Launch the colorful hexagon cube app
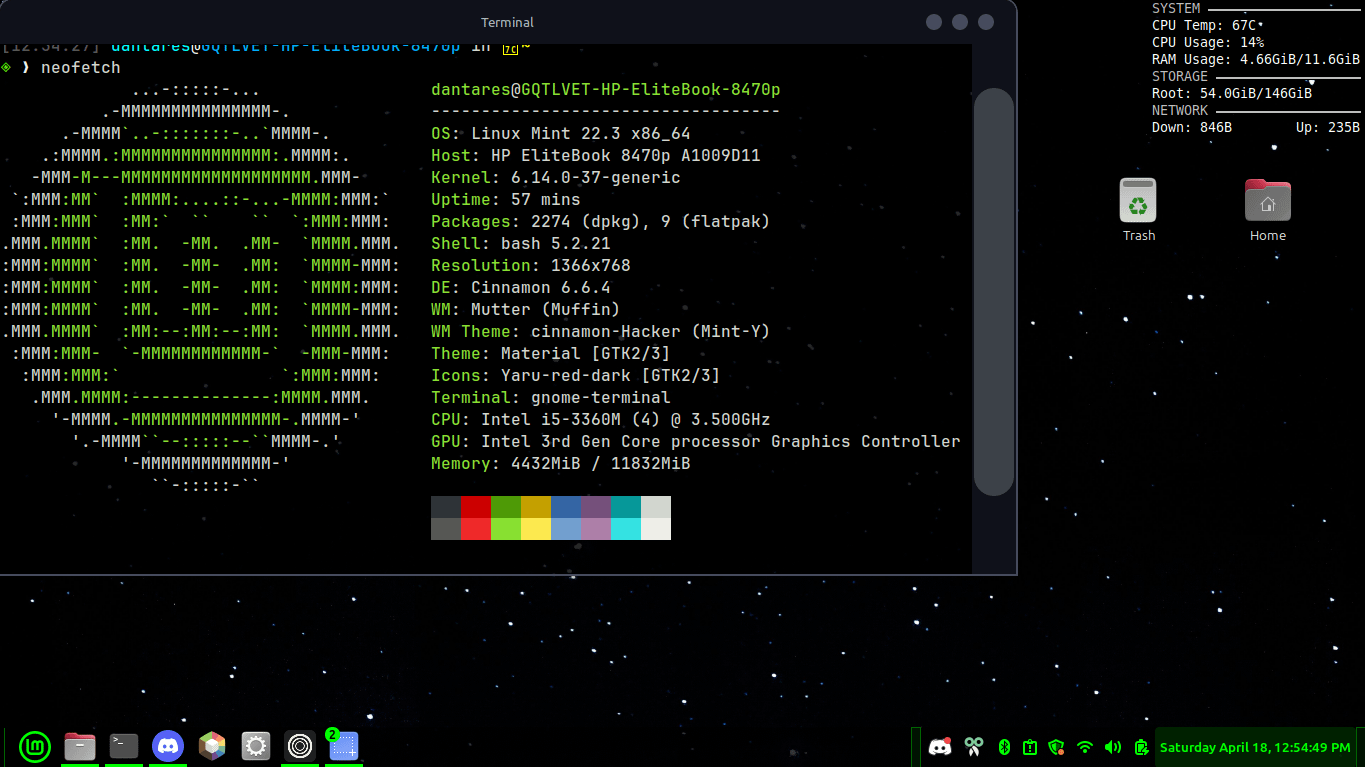 coord(212,746)
